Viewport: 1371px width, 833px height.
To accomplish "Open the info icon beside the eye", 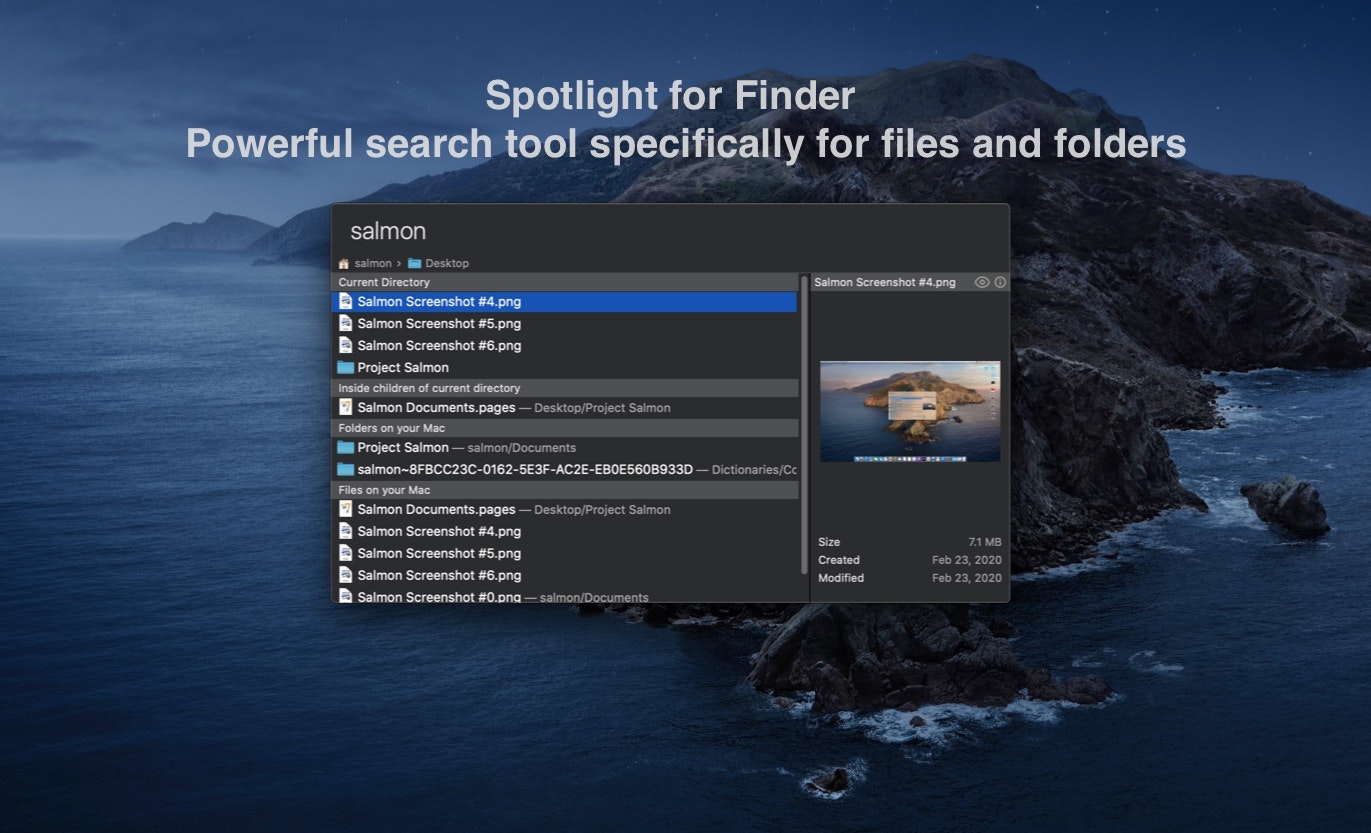I will [1000, 282].
